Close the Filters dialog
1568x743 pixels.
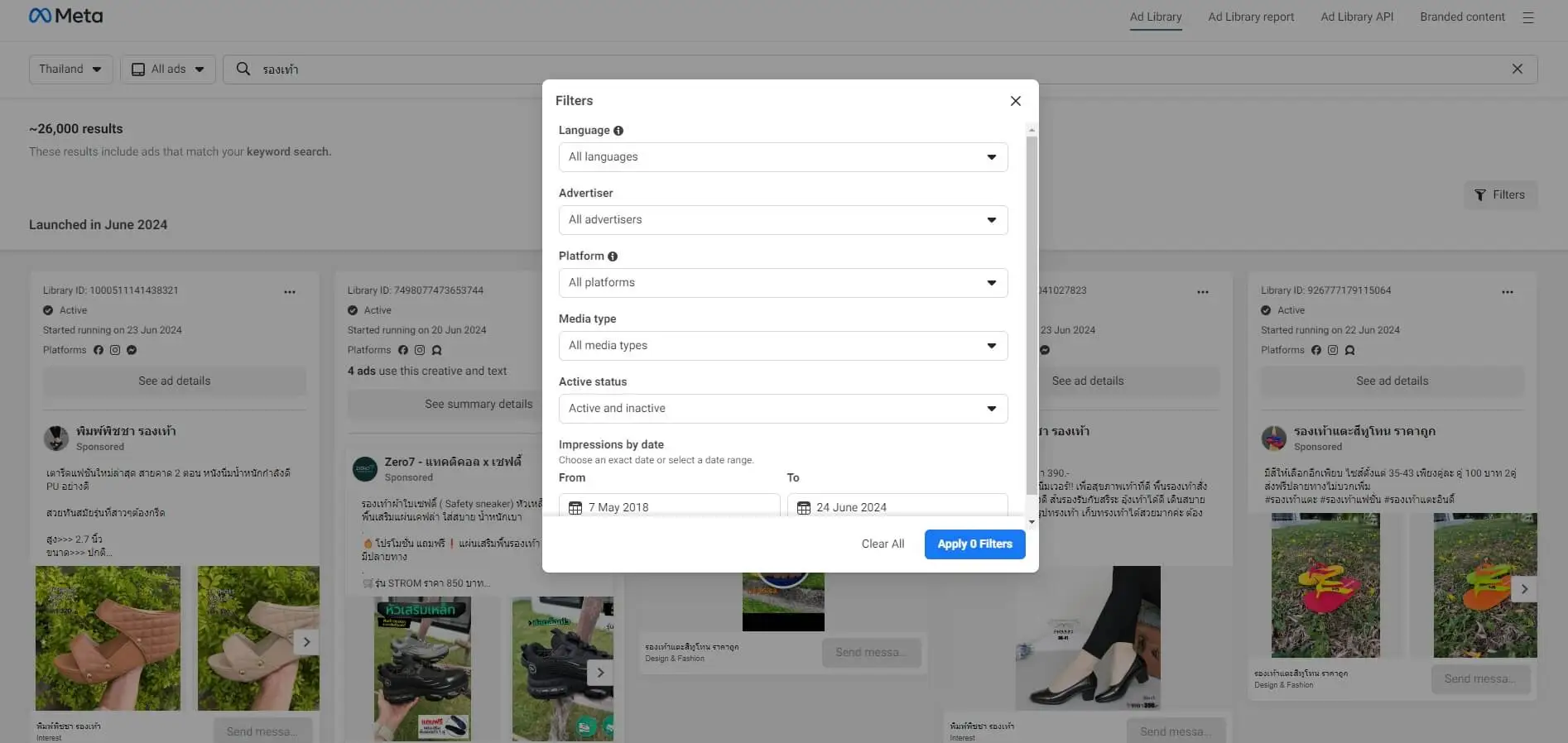coord(1016,101)
